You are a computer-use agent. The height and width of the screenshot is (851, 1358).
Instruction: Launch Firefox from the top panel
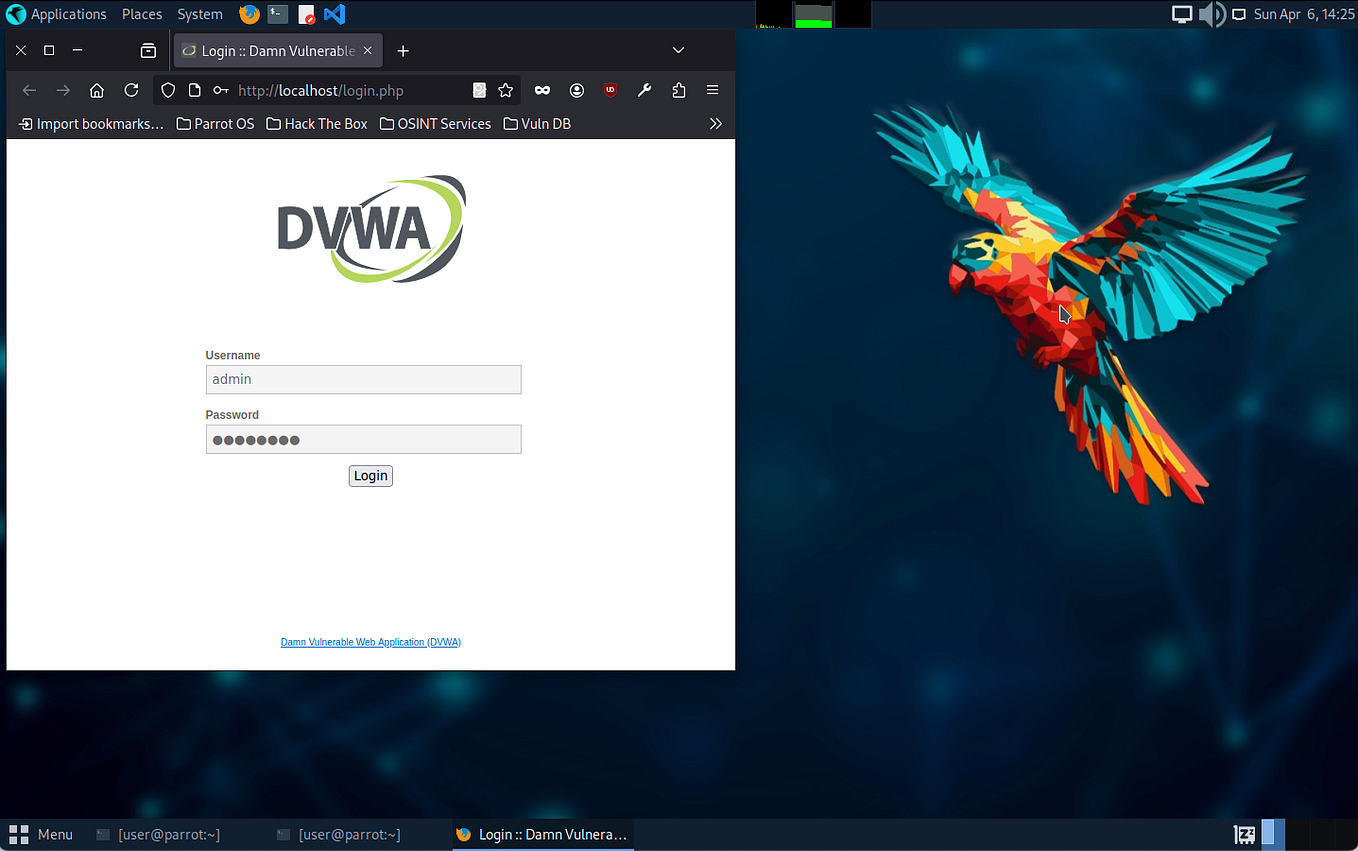click(x=249, y=14)
